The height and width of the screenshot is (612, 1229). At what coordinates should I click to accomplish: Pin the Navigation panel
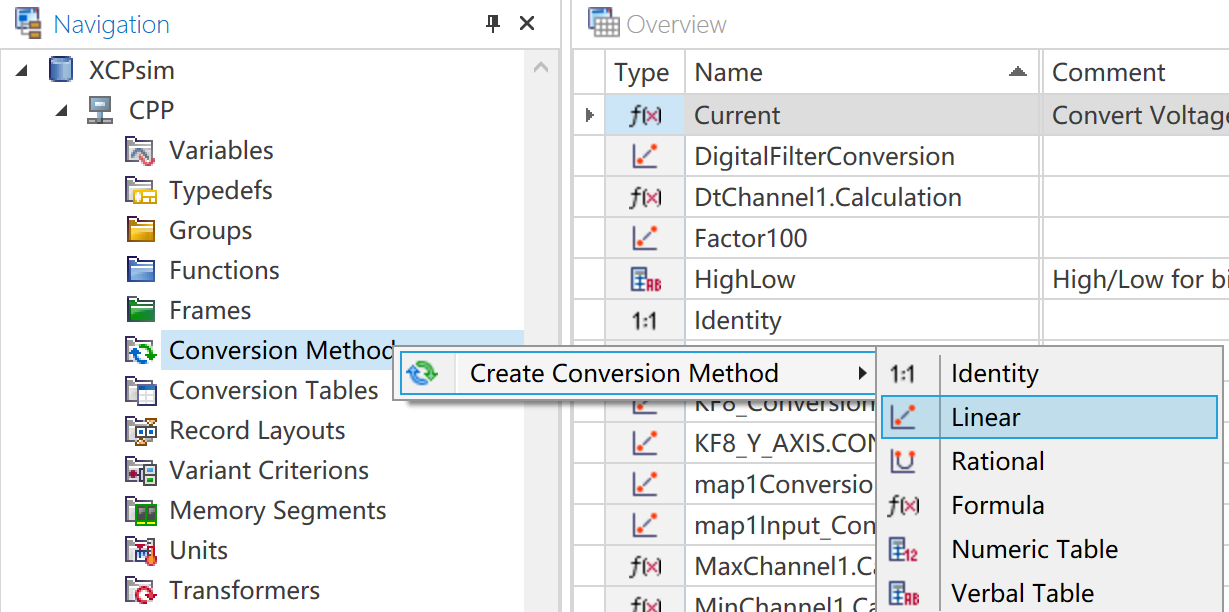coord(493,24)
